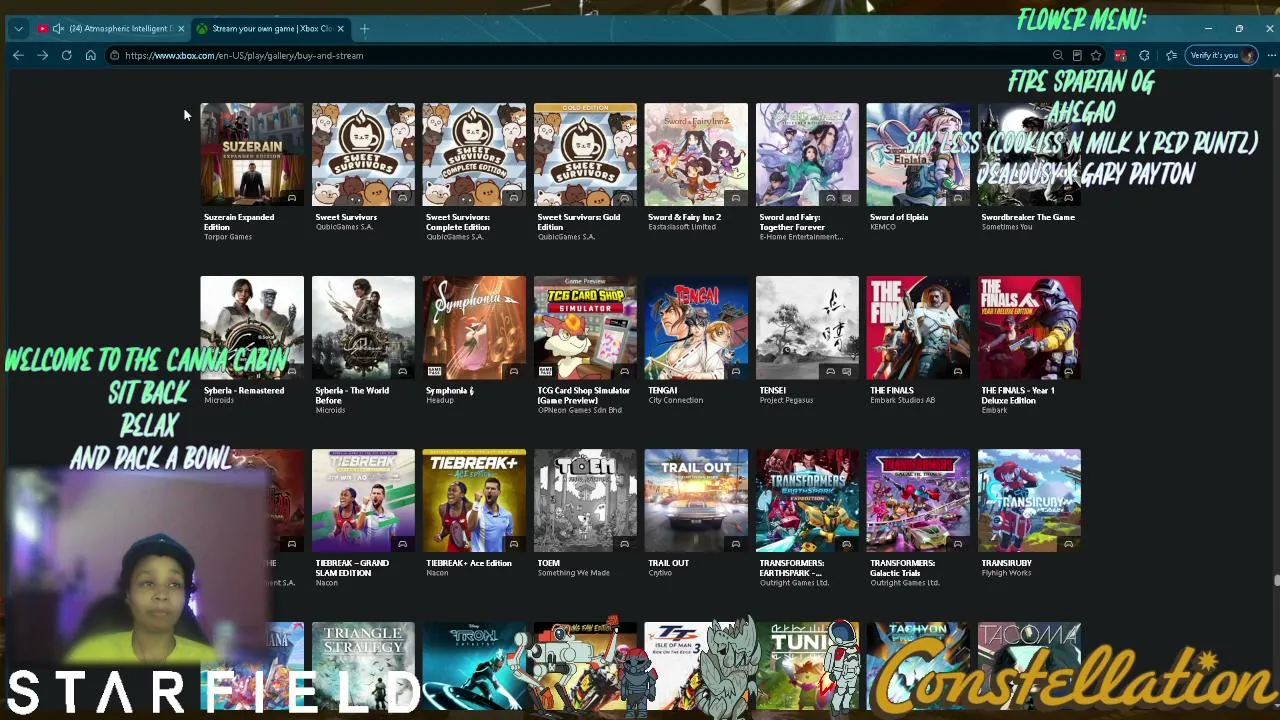Screen dimensions: 1280x720
Task: Open TRIANGLE STRATEGY game cover
Action: pyautogui.click(x=363, y=666)
